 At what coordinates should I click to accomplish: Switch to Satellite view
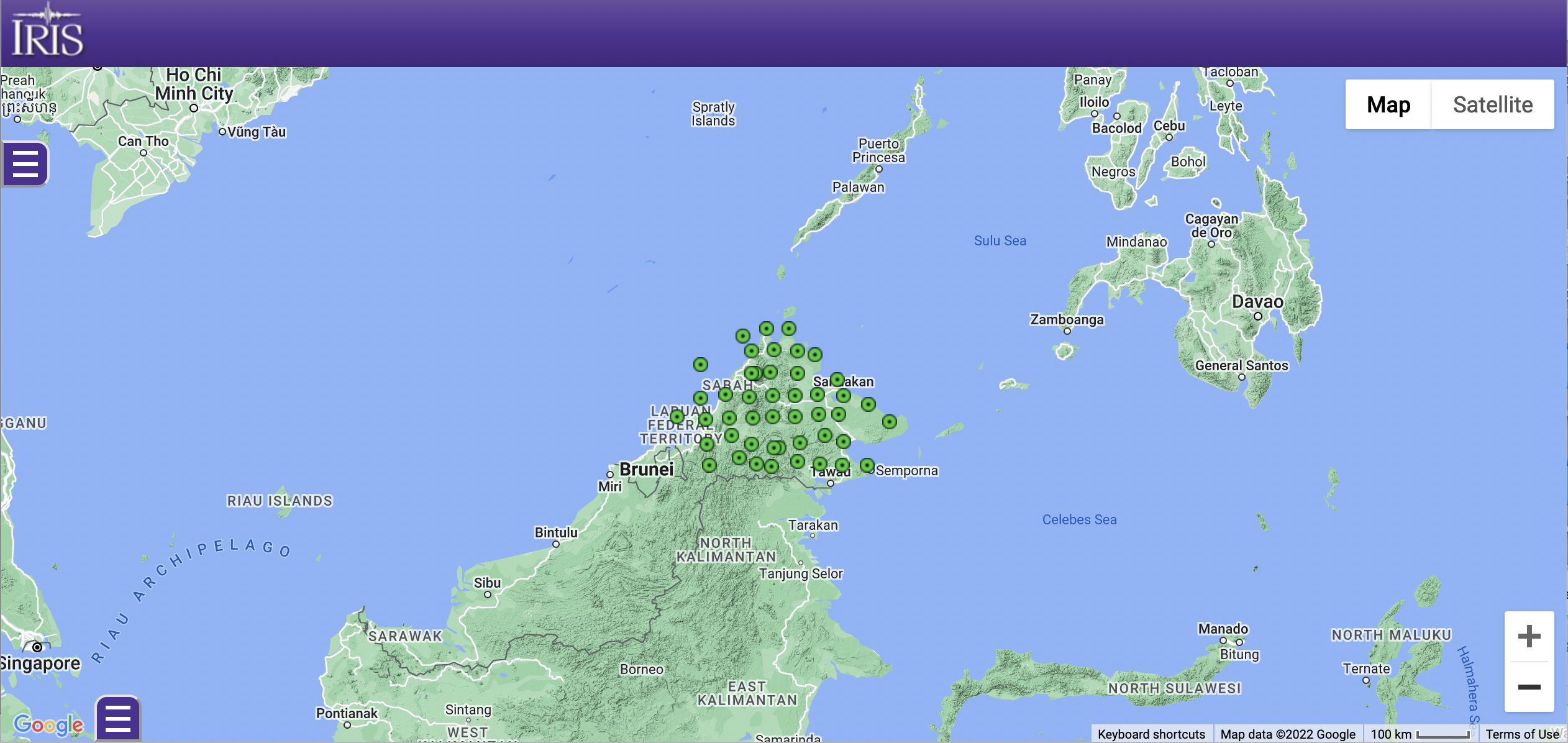point(1493,104)
